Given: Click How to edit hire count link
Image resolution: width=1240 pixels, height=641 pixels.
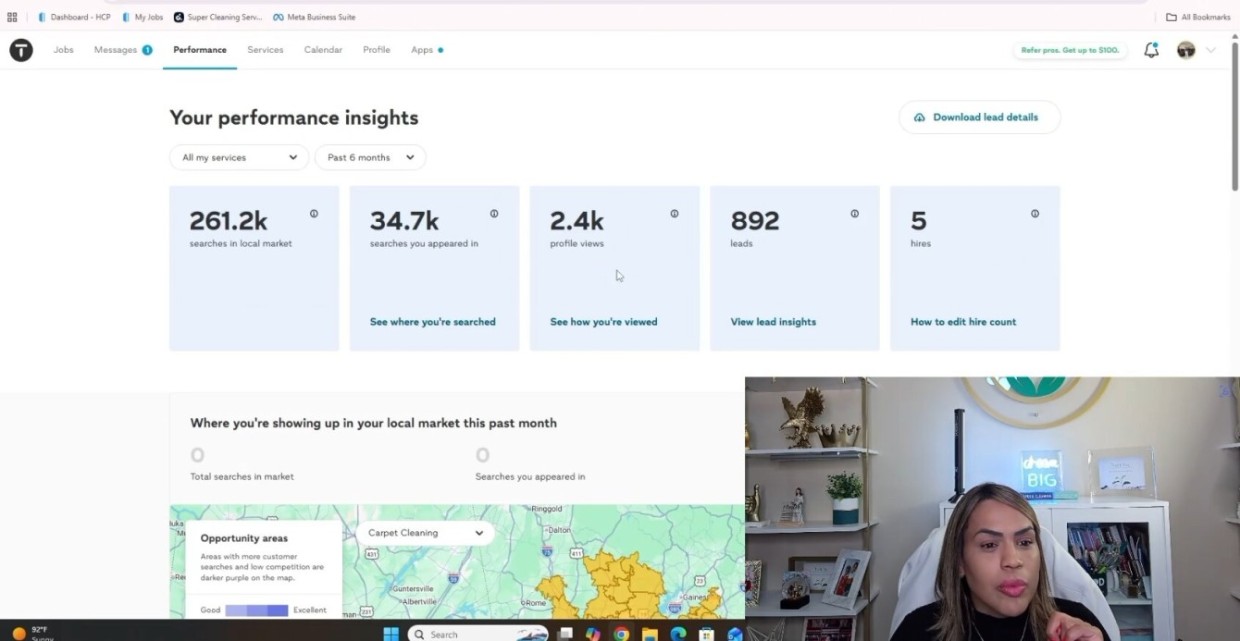Looking at the screenshot, I should (x=963, y=322).
